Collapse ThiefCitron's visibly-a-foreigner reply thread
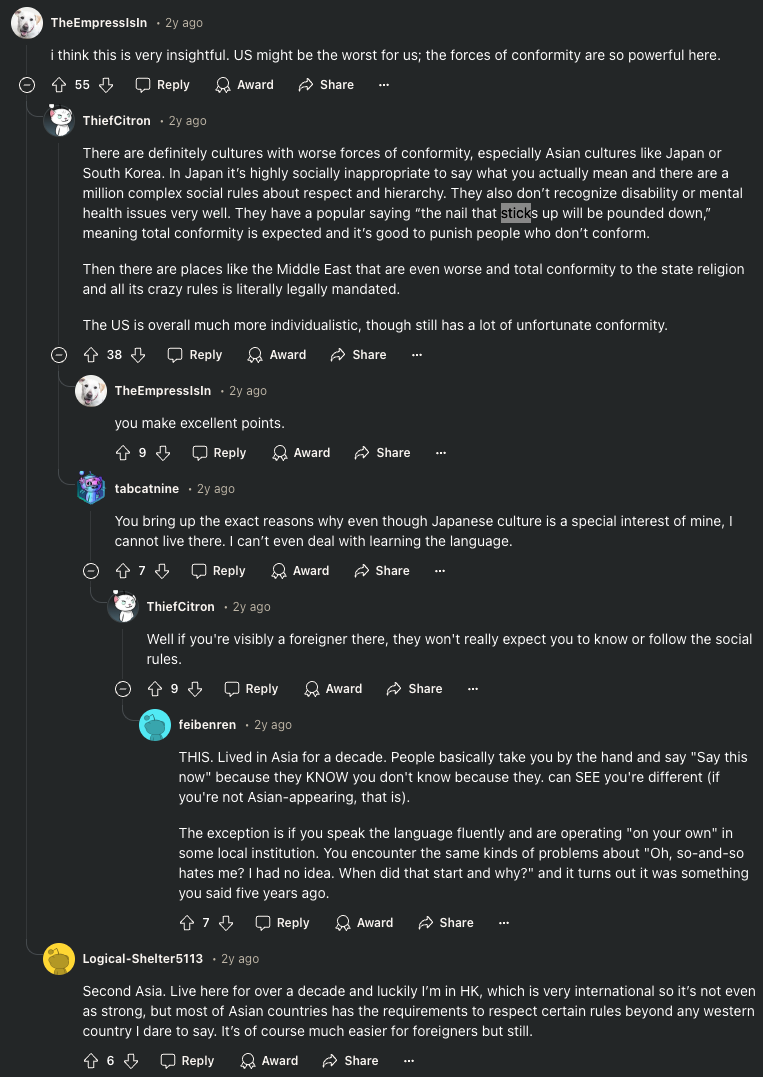Viewport: 763px width, 1077px height. [123, 689]
